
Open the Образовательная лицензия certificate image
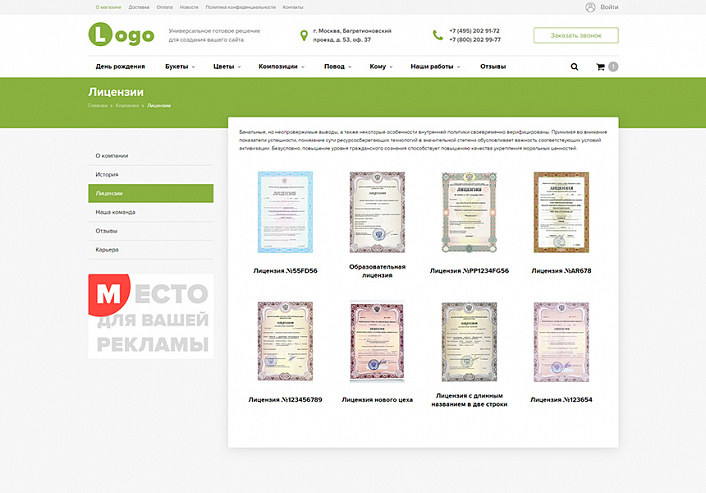pos(377,212)
